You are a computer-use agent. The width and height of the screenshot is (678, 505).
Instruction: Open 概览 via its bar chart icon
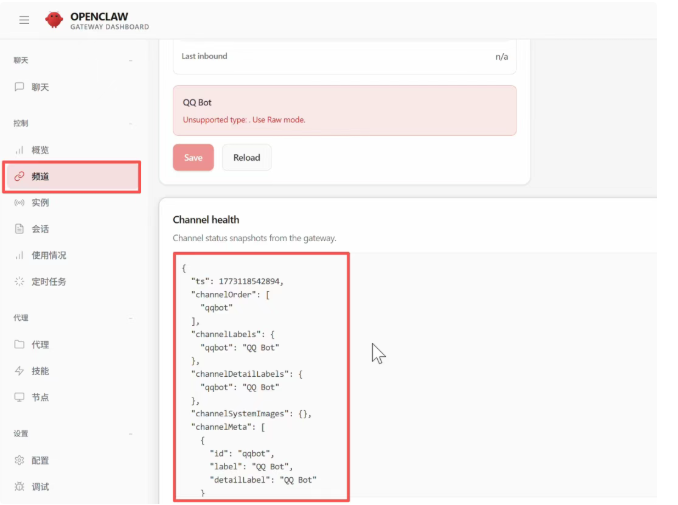tap(19, 150)
